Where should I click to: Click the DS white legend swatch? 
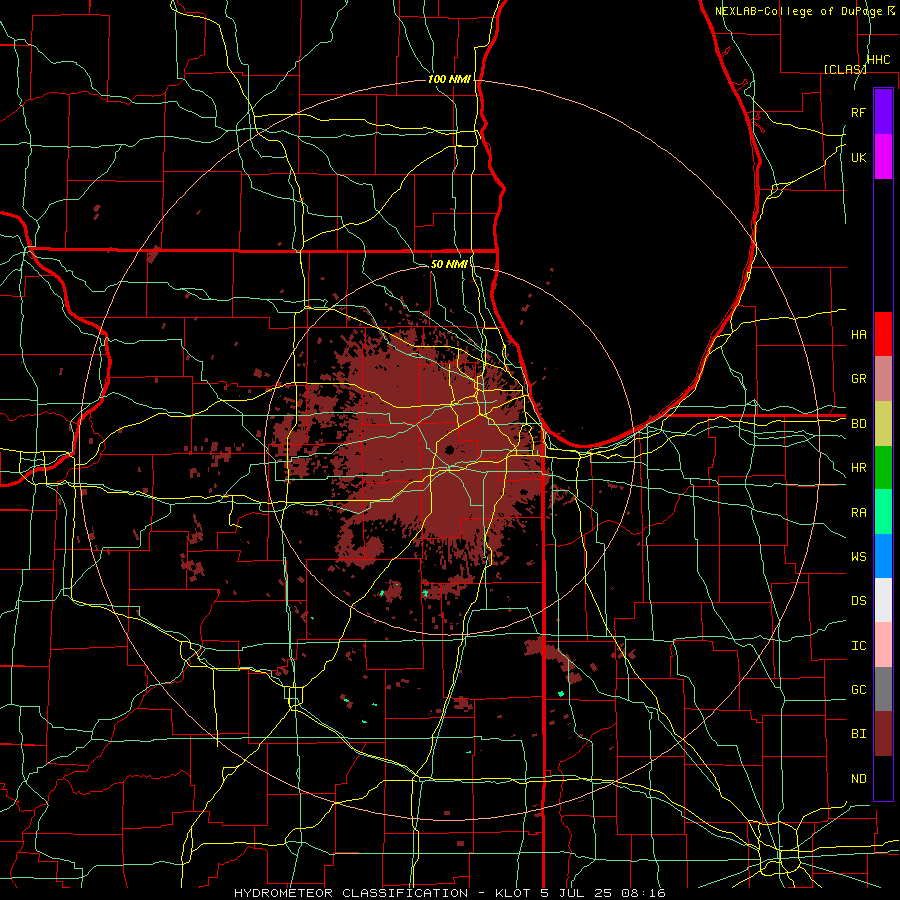[x=883, y=600]
